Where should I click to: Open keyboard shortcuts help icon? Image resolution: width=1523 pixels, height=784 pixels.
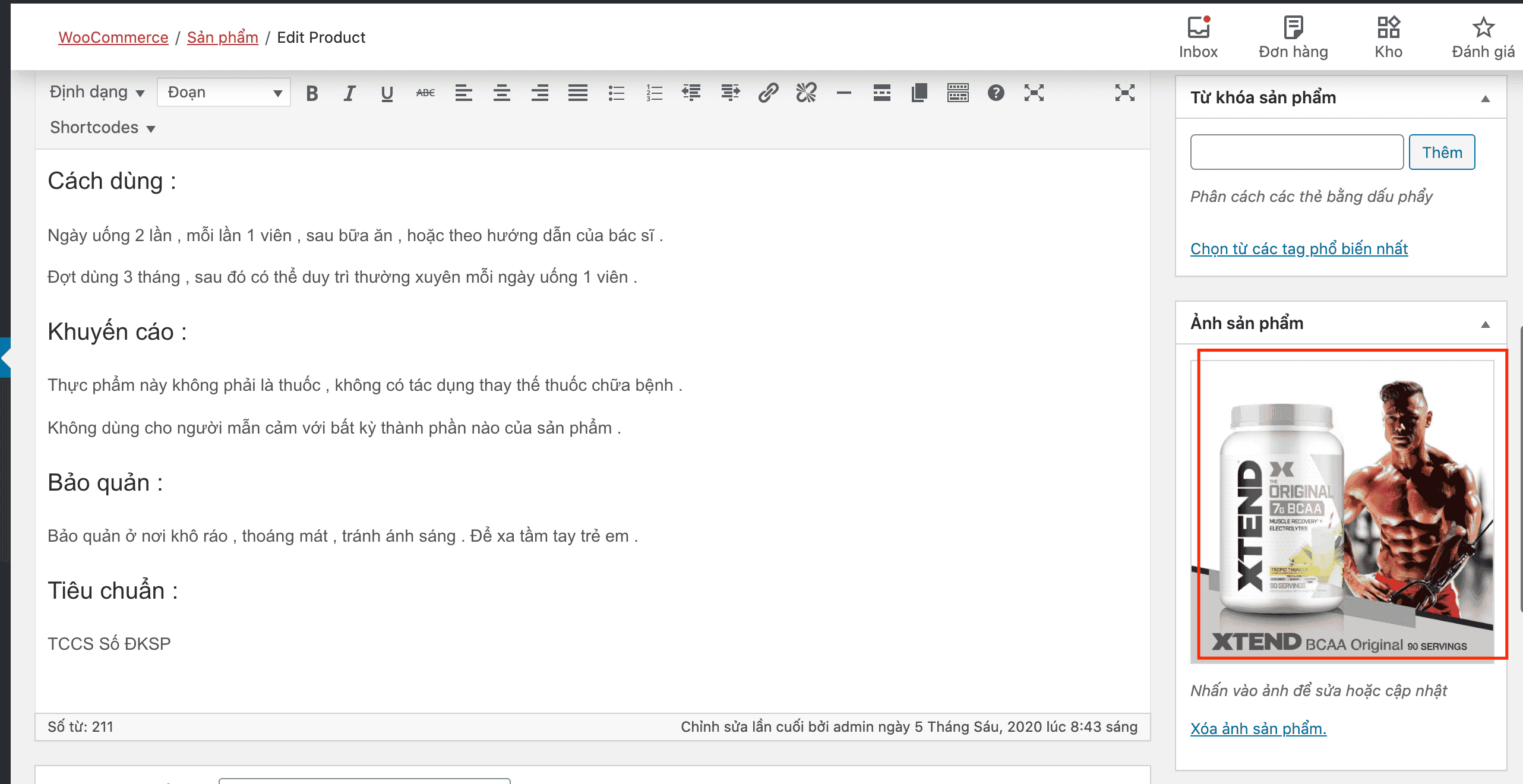point(996,93)
